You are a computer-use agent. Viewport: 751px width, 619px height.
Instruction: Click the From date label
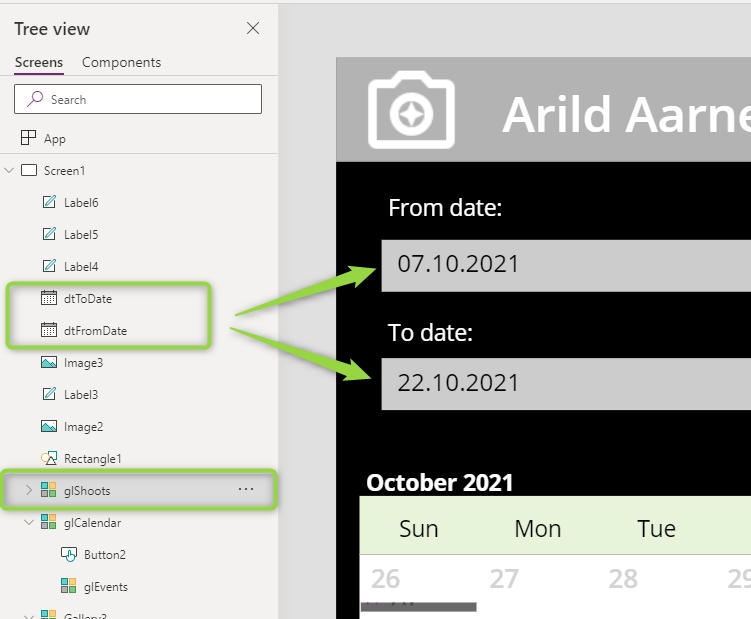point(445,208)
